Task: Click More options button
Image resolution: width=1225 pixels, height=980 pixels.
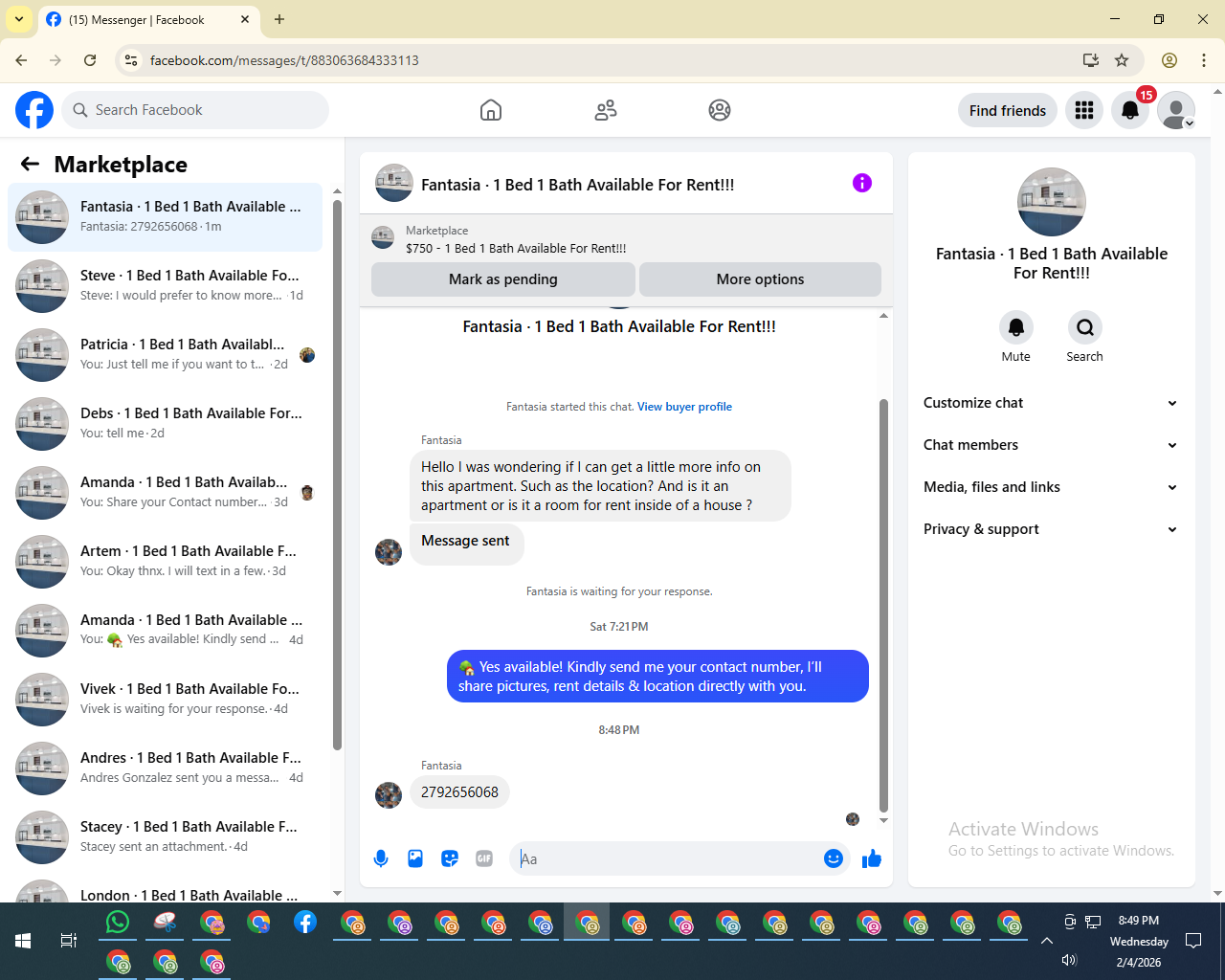Action: 760,279
